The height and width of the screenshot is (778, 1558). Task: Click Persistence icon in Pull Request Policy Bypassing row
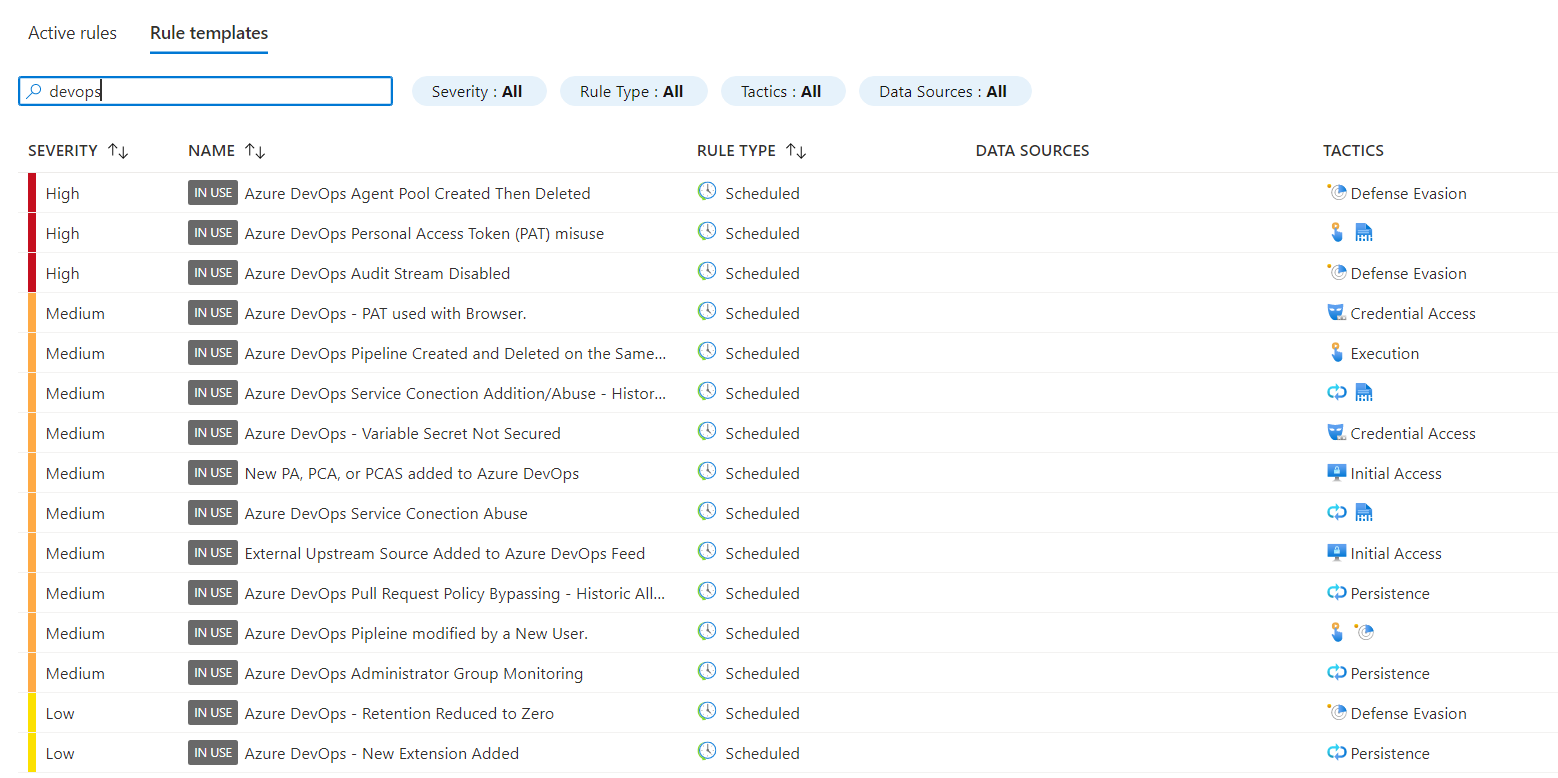(1337, 592)
